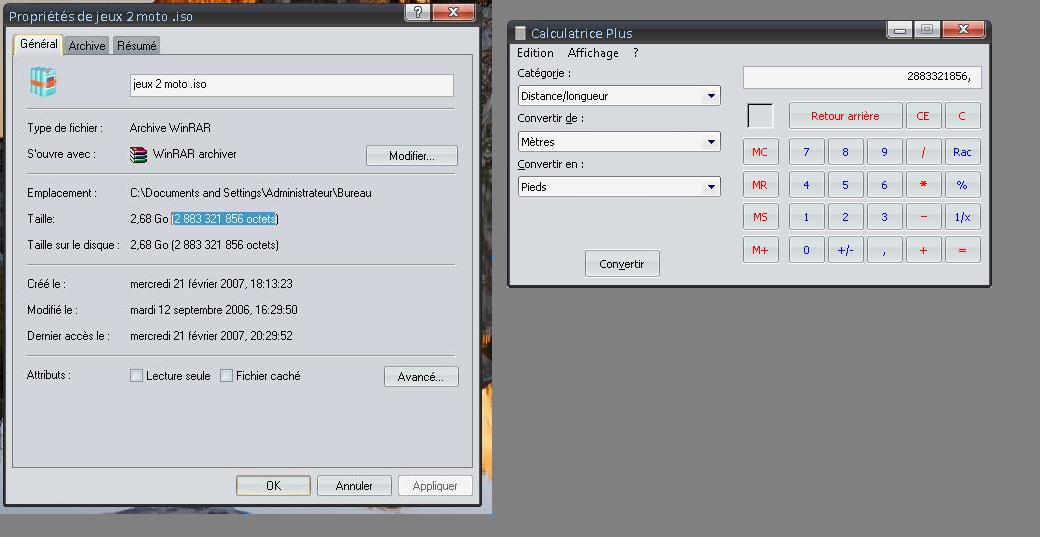This screenshot has width=1040, height=537.
Task: Click the help question mark title button
Action: pyautogui.click(x=417, y=13)
